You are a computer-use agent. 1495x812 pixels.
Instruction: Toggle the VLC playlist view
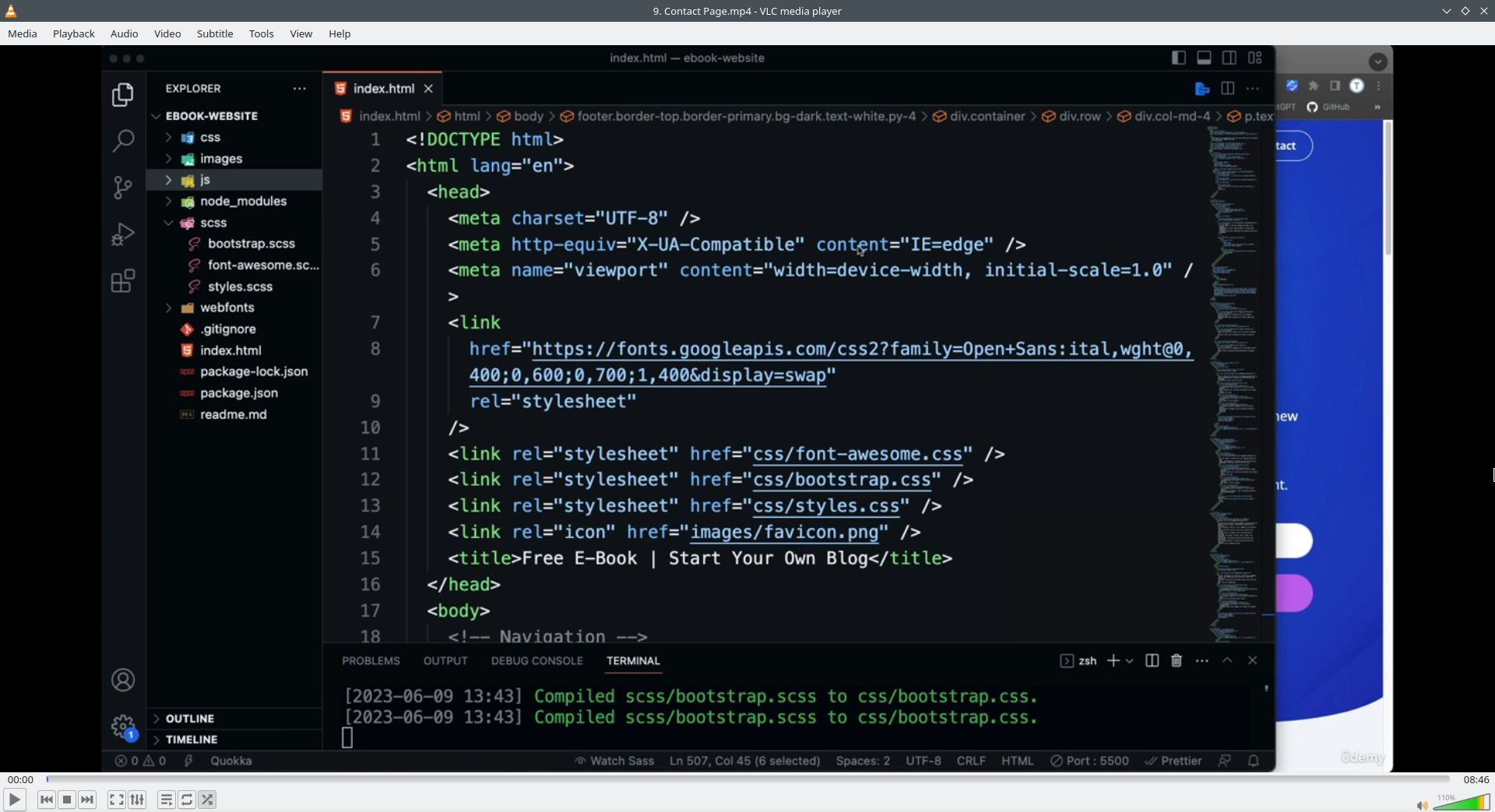[167, 800]
